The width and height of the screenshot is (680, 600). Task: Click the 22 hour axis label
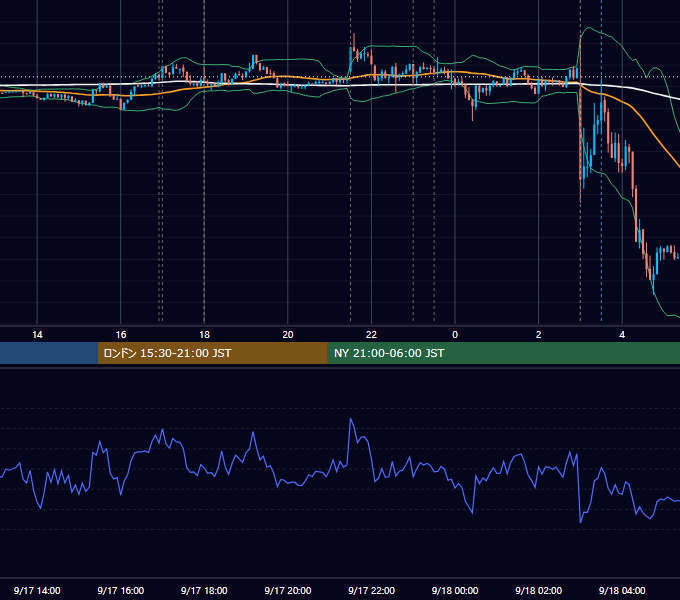[x=371, y=335]
